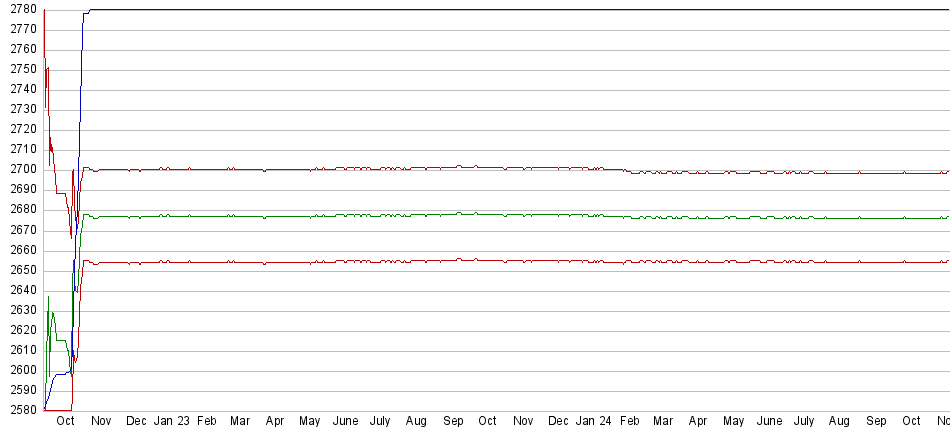Image resolution: width=950 pixels, height=435 pixels.
Task: Click the Dec label just before Jan 24
Action: 558,422
